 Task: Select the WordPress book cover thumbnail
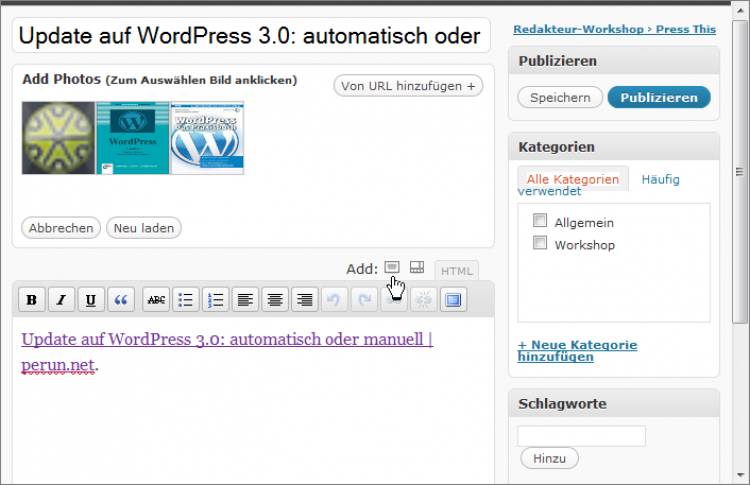pyautogui.click(x=133, y=139)
